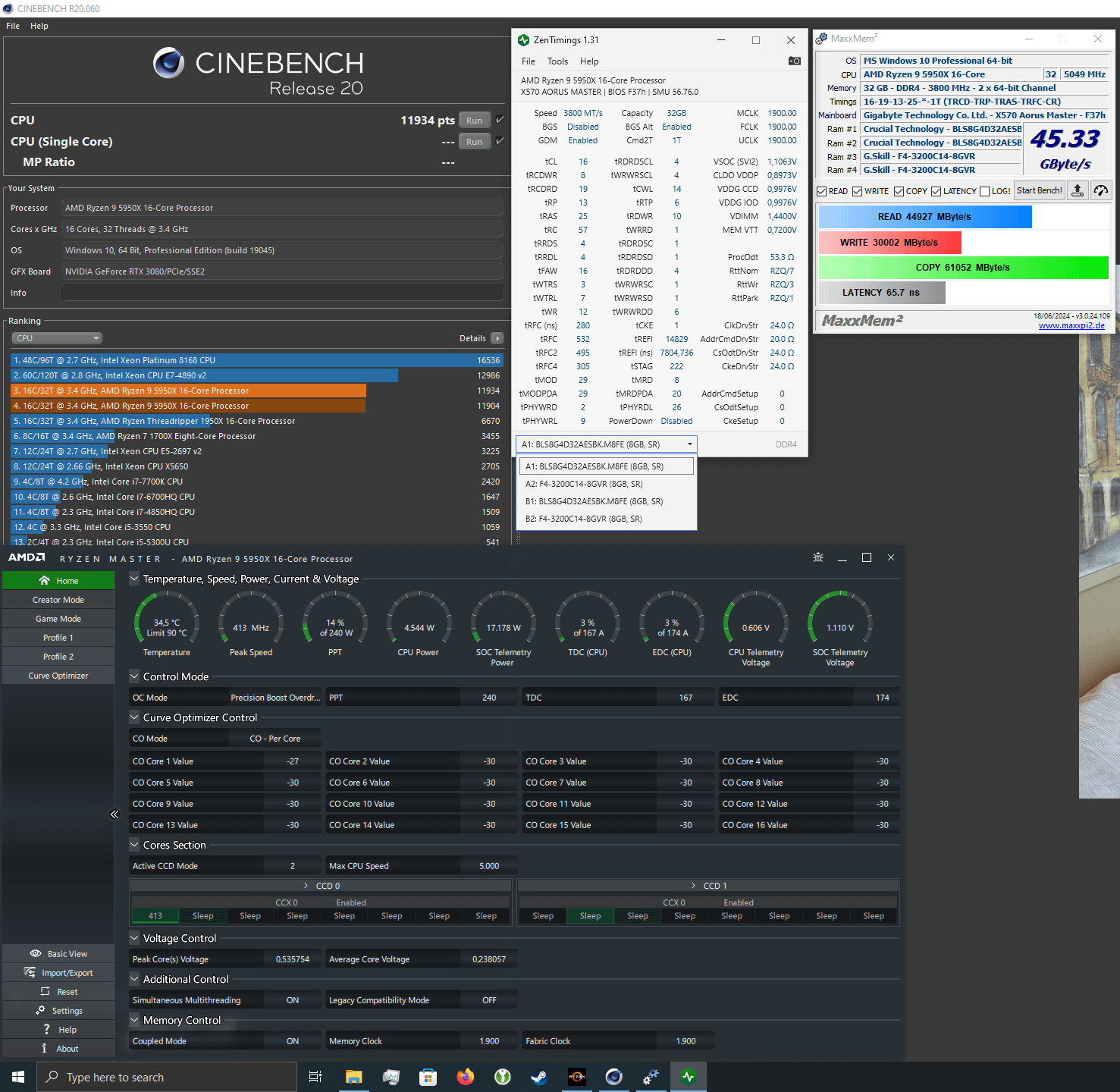
Task: Click the ZenTimings taskbar icon
Action: coord(689,1077)
